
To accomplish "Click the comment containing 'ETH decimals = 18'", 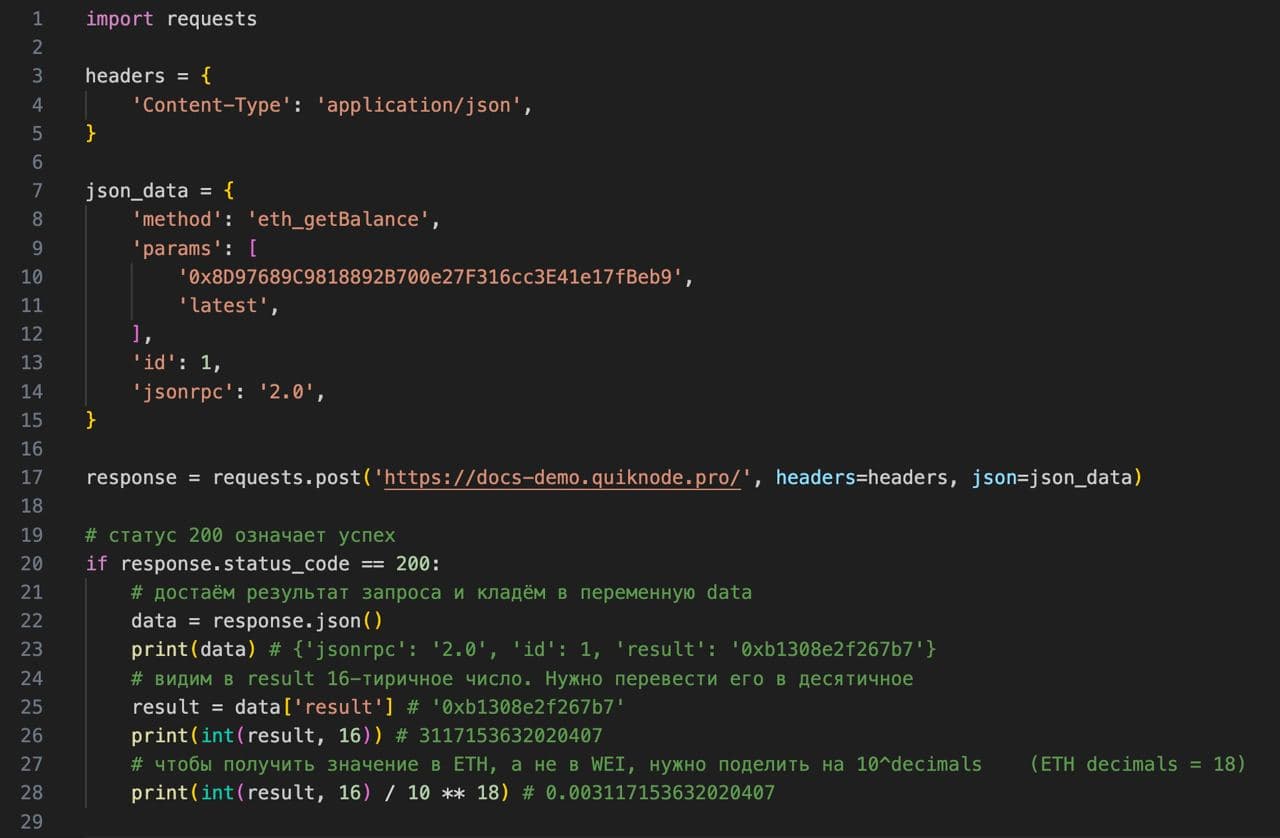I will coord(1138,764).
